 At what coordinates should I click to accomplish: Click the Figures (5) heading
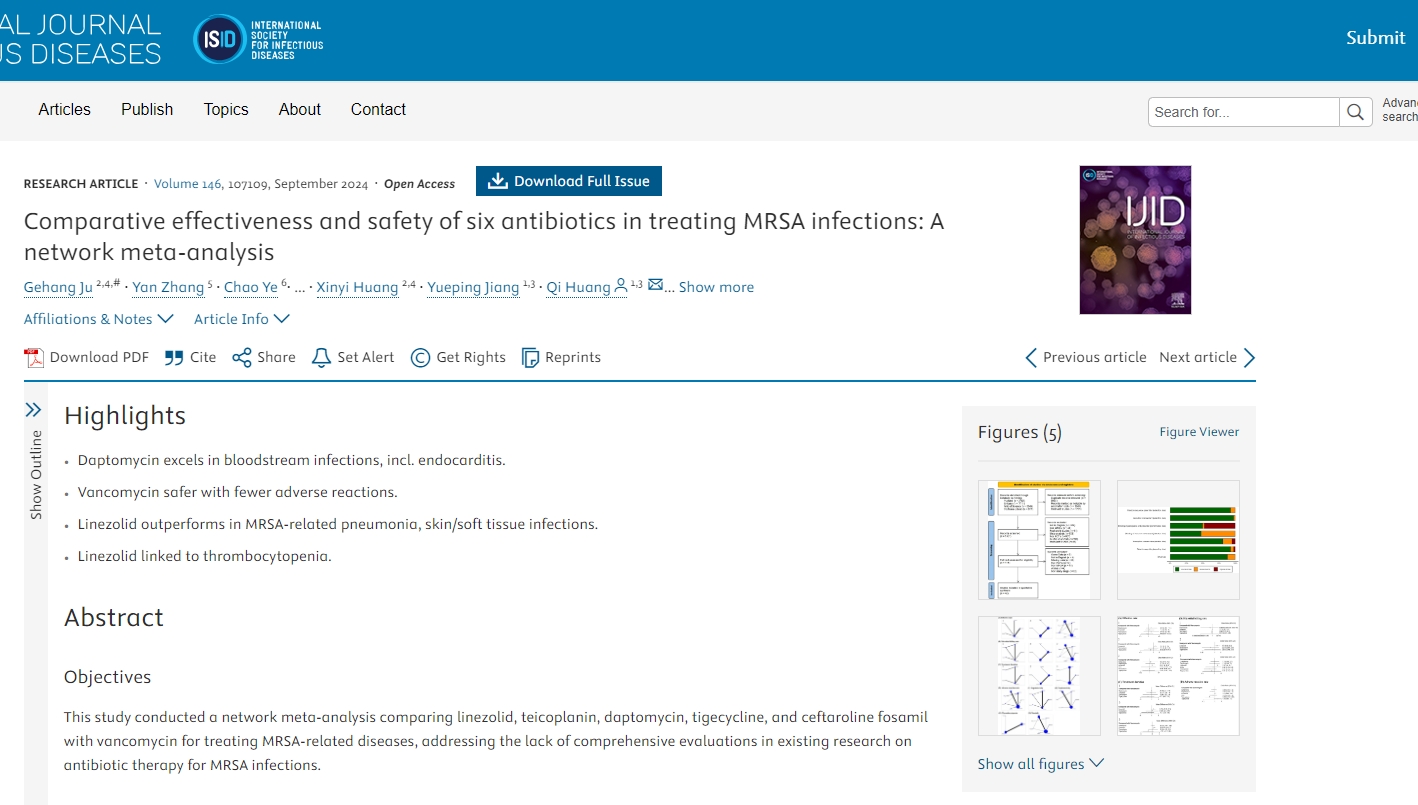pyautogui.click(x=1020, y=432)
